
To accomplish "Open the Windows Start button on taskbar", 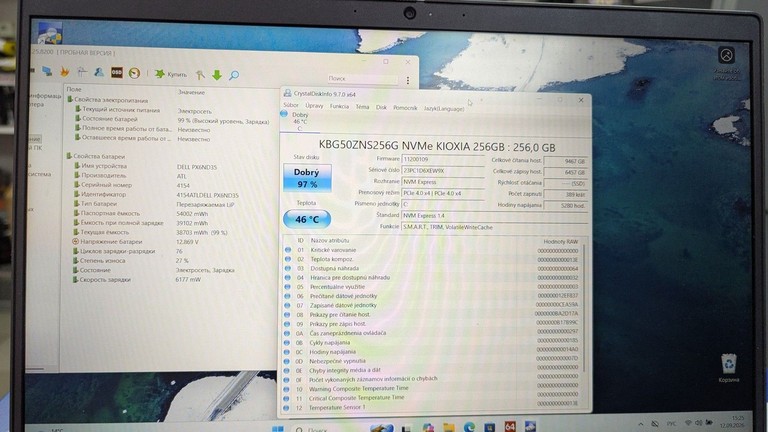I will click(278, 429).
